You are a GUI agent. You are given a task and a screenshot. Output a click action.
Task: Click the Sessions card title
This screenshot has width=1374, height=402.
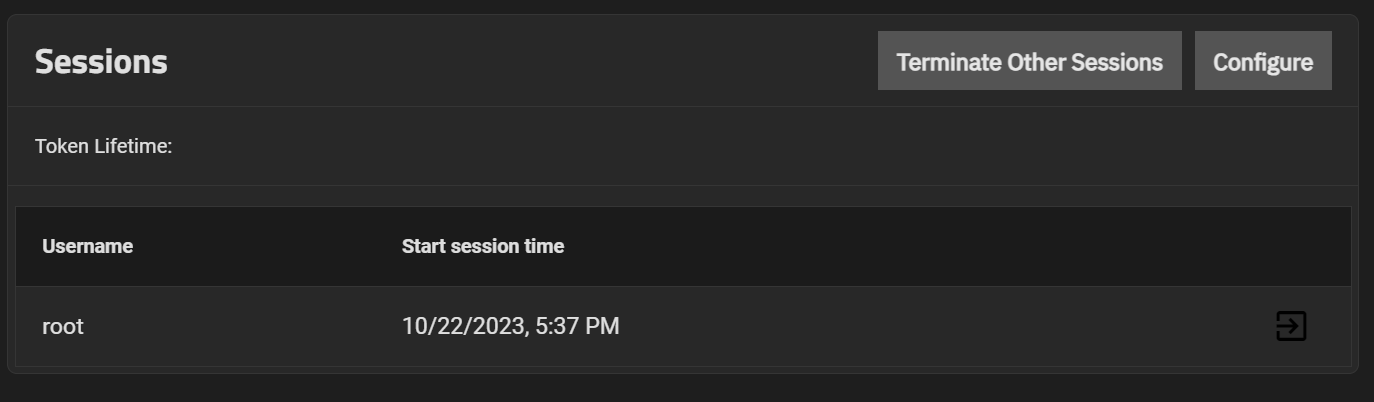click(x=101, y=62)
